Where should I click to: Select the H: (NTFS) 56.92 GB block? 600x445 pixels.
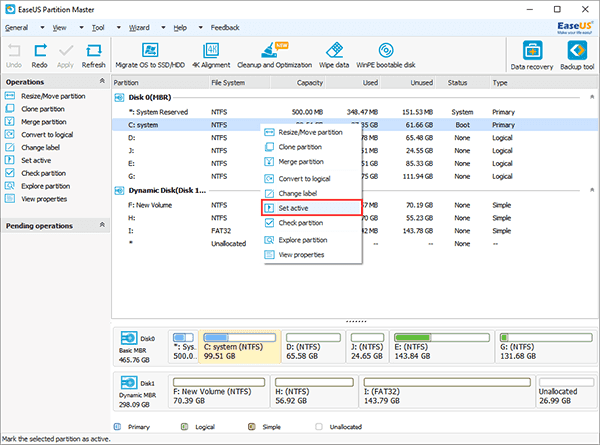coord(315,391)
